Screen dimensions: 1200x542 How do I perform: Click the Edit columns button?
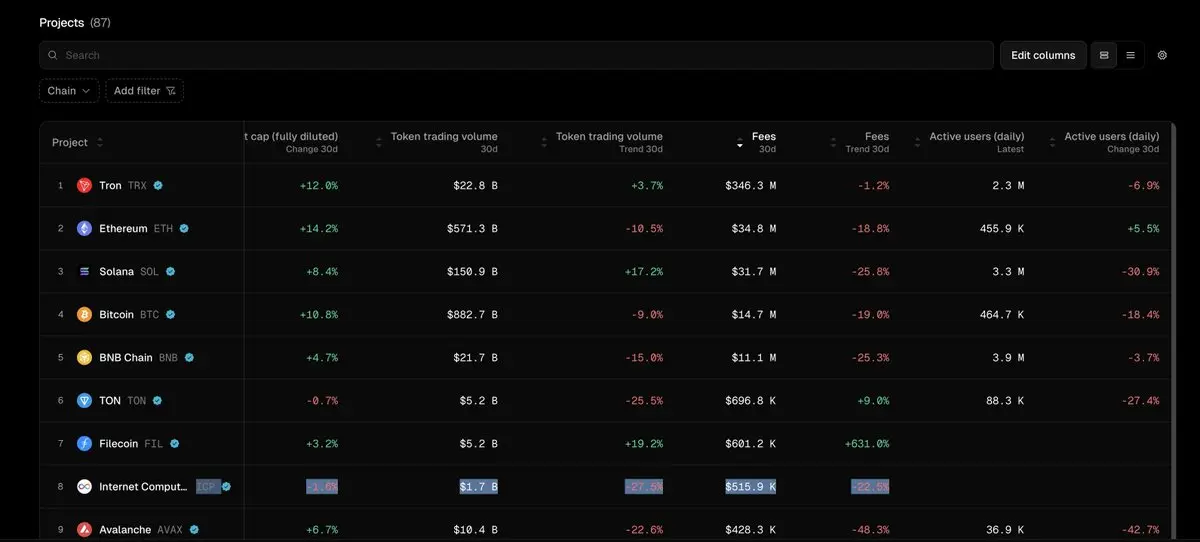point(1043,55)
